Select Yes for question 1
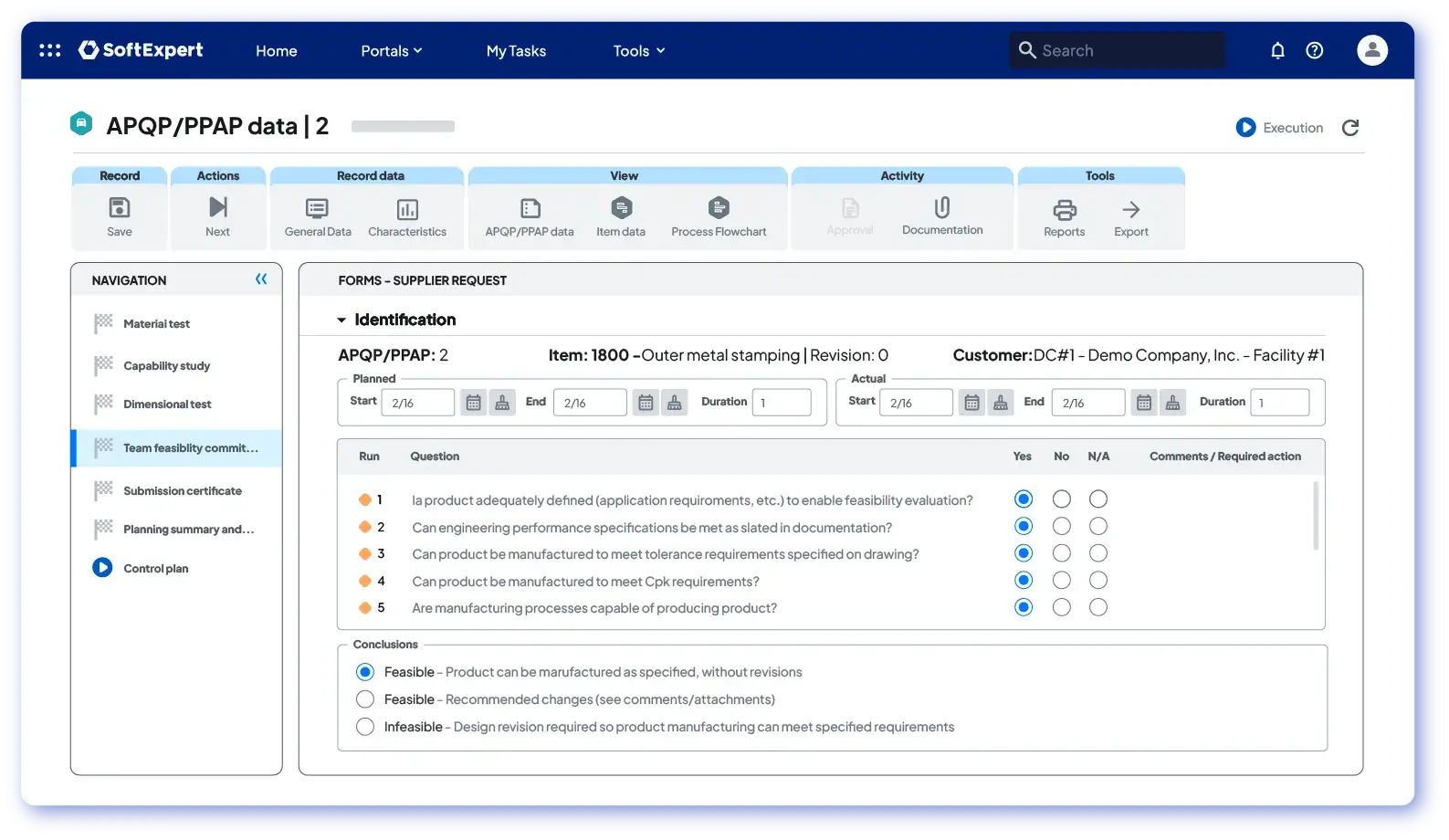The width and height of the screenshot is (1449, 840). coord(1024,499)
